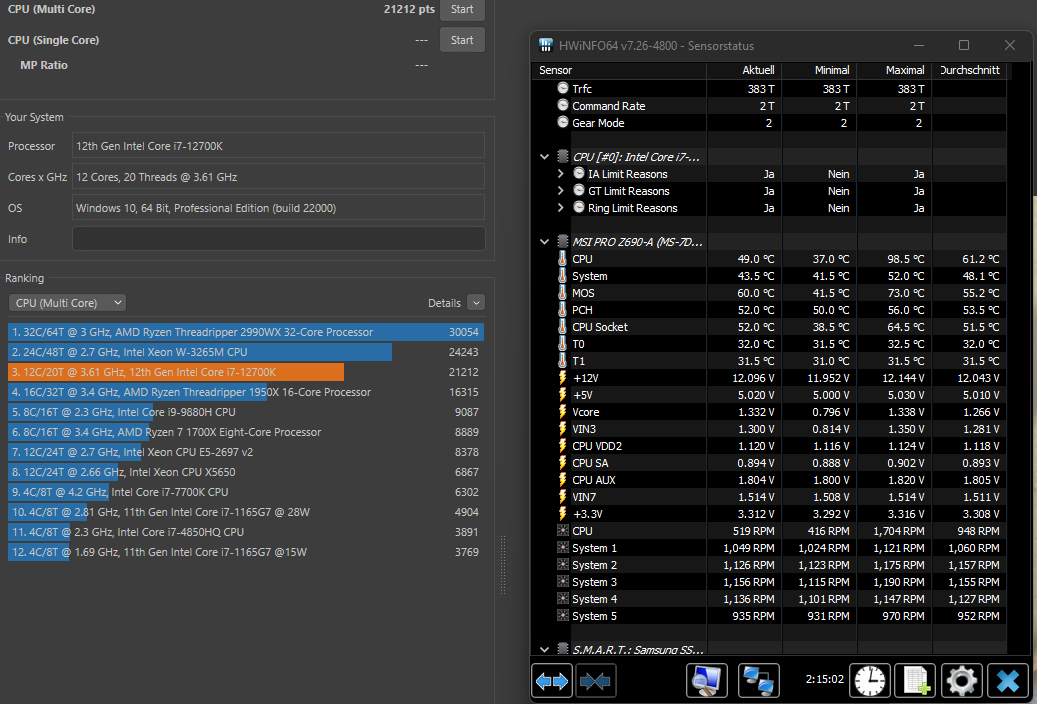1037x704 pixels.
Task: Click the lightning icon of +3.3V row
Action: point(562,513)
